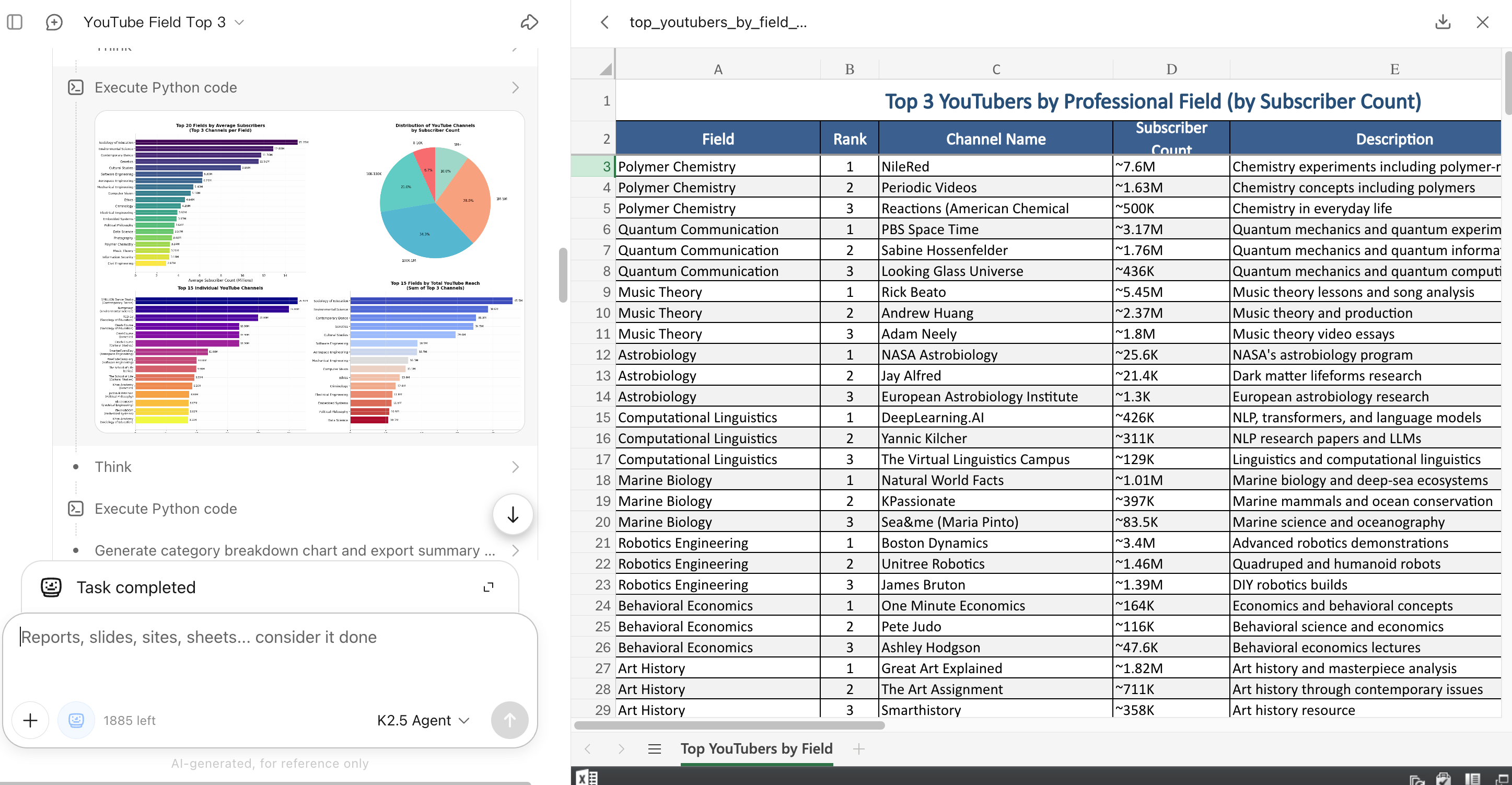Screen dimensions: 1512x785
Task: Select the Top YouTubers by Field tab
Action: (756, 748)
